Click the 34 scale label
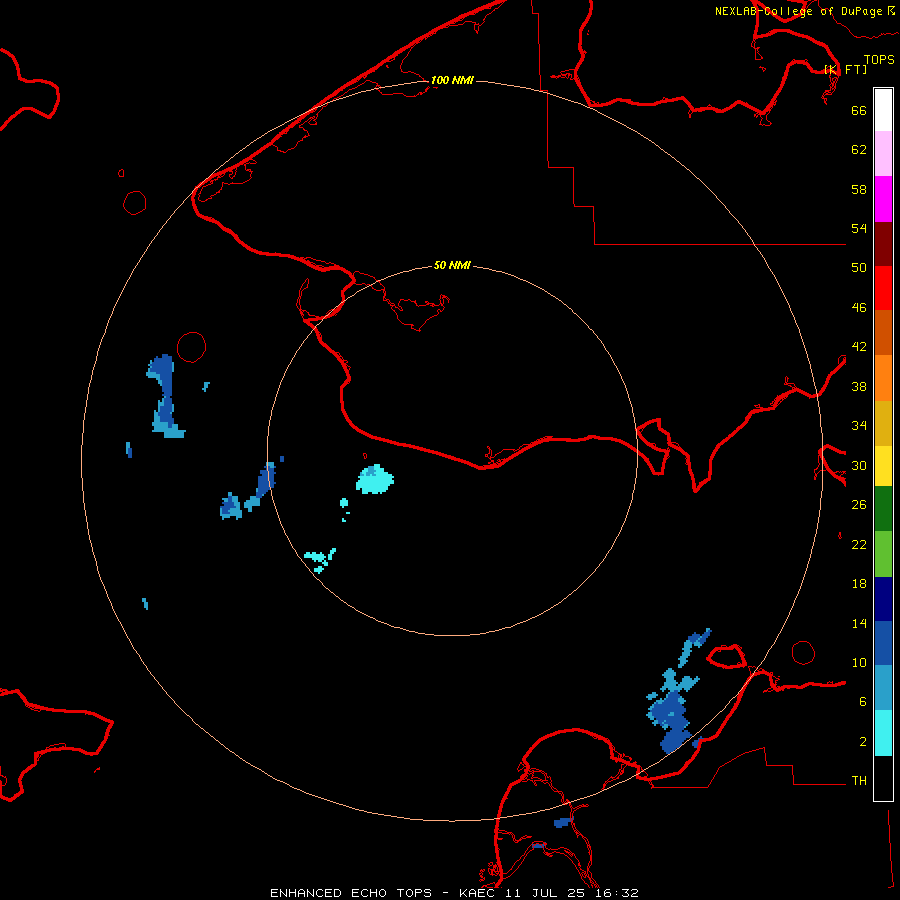 click(859, 426)
